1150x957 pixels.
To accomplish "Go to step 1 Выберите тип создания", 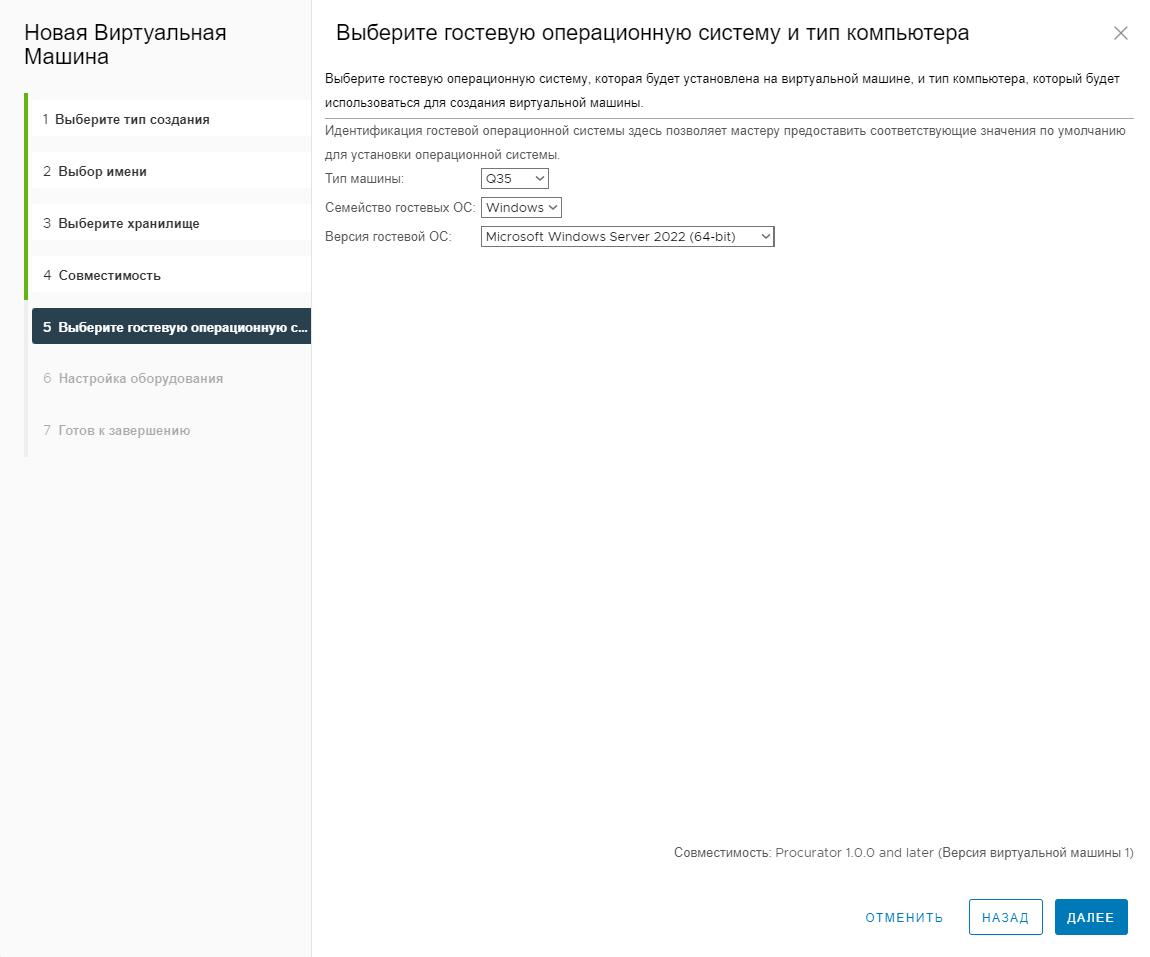I will click(171, 119).
